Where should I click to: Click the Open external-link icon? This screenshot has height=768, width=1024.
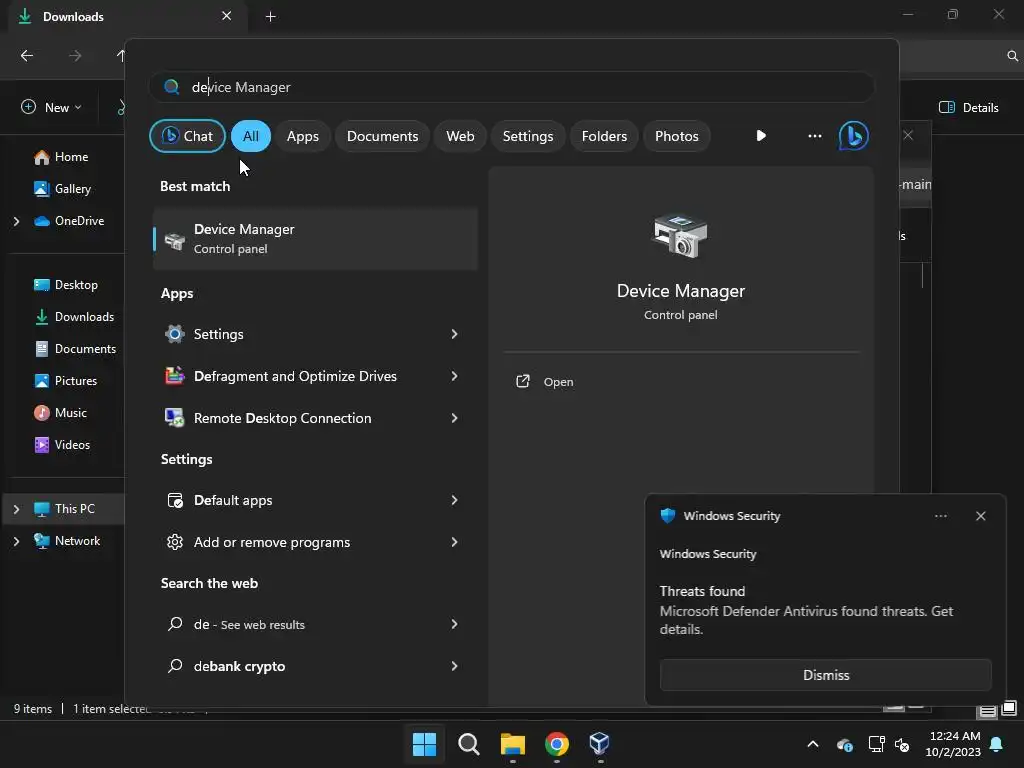[x=522, y=381]
